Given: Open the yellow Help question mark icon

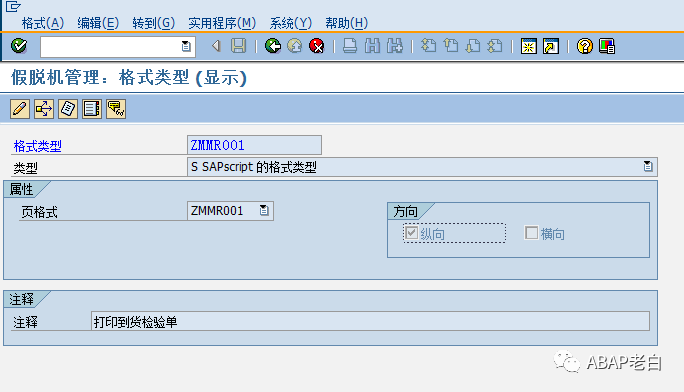Looking at the screenshot, I should pos(585,46).
